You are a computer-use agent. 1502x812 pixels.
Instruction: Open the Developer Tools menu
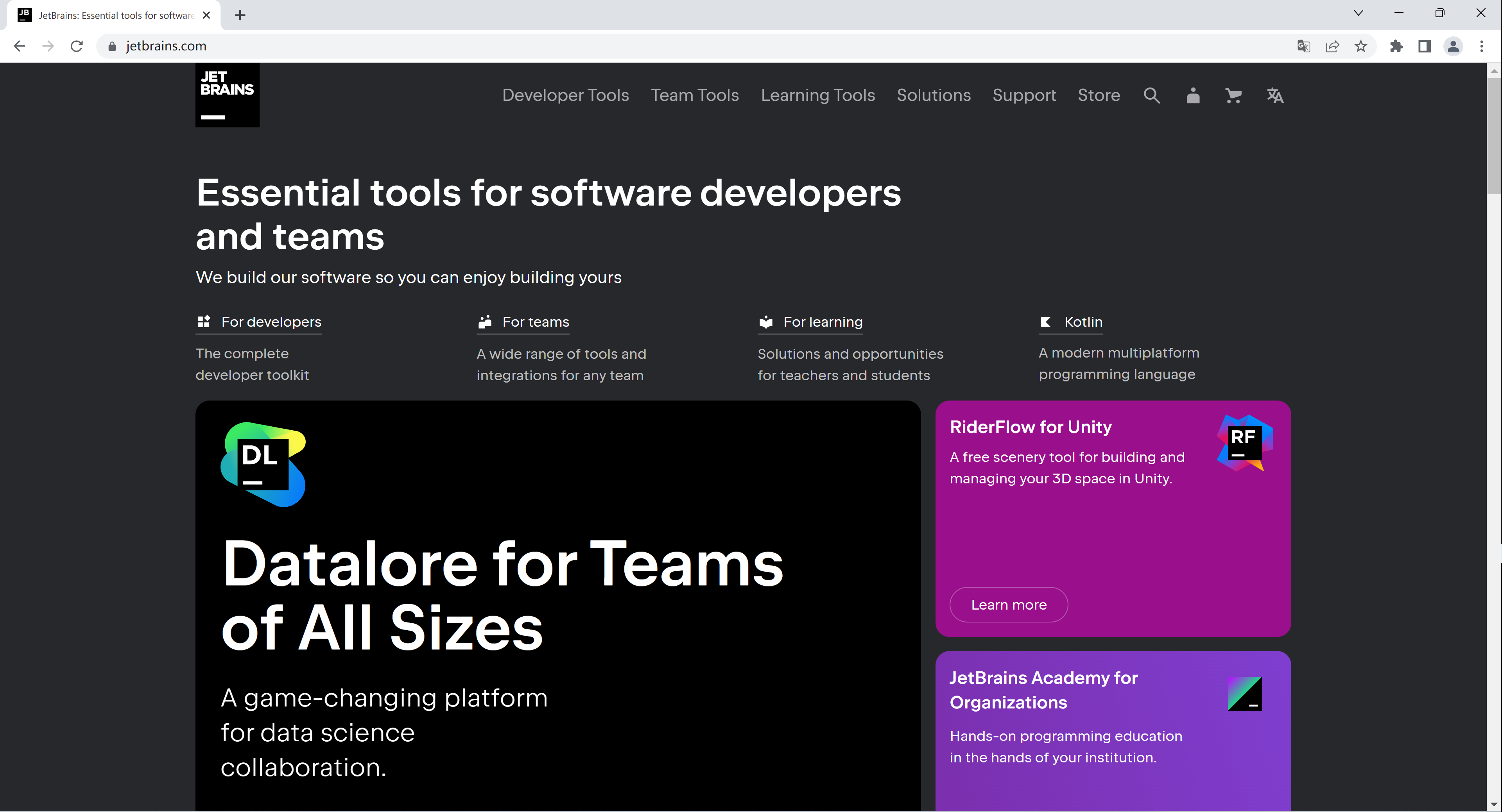pyautogui.click(x=565, y=95)
